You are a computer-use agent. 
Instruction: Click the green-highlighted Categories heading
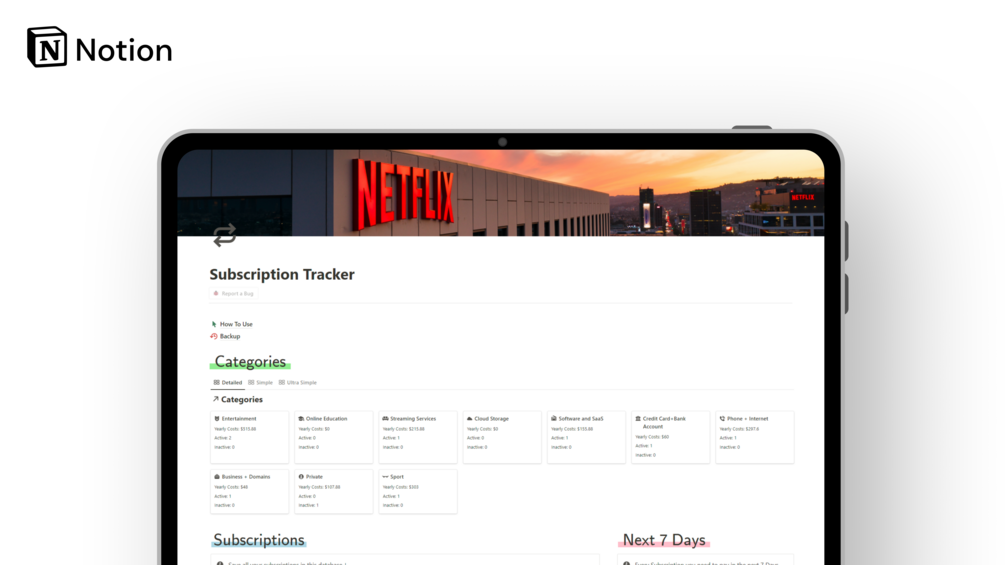coord(250,361)
